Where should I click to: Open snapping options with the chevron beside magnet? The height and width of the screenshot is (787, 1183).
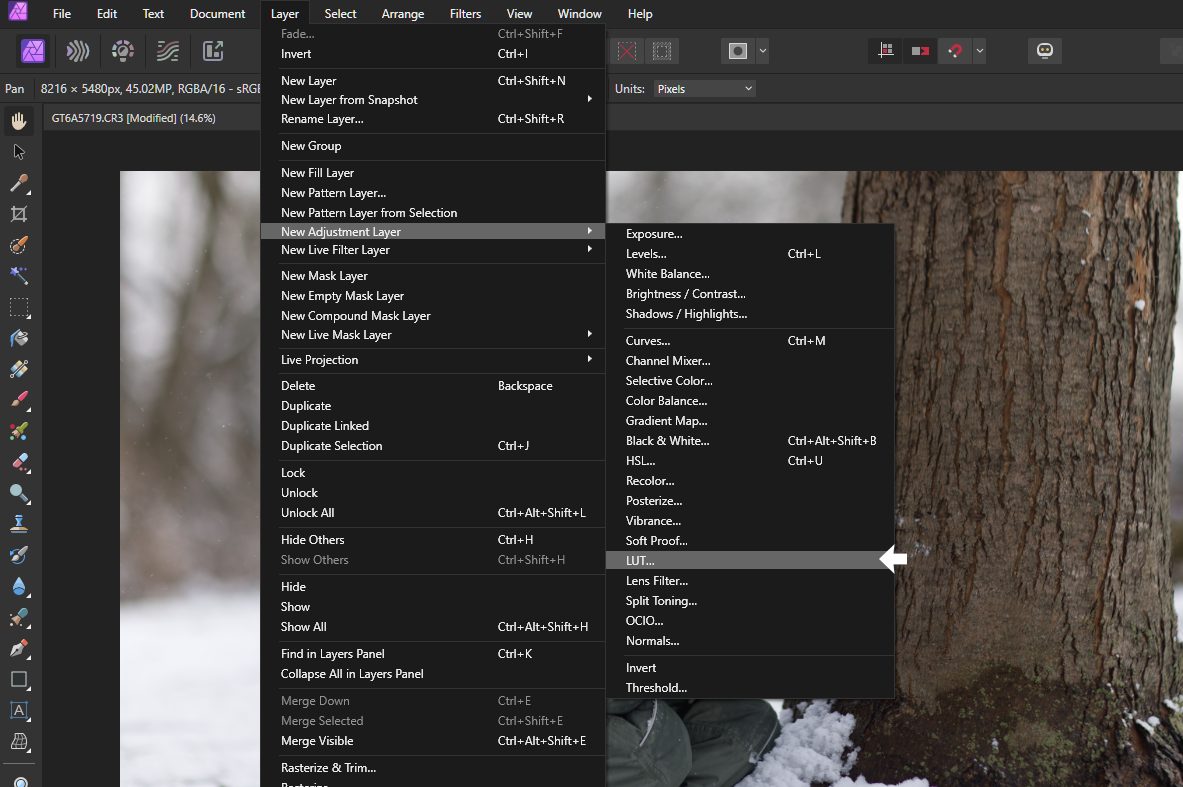[979, 50]
